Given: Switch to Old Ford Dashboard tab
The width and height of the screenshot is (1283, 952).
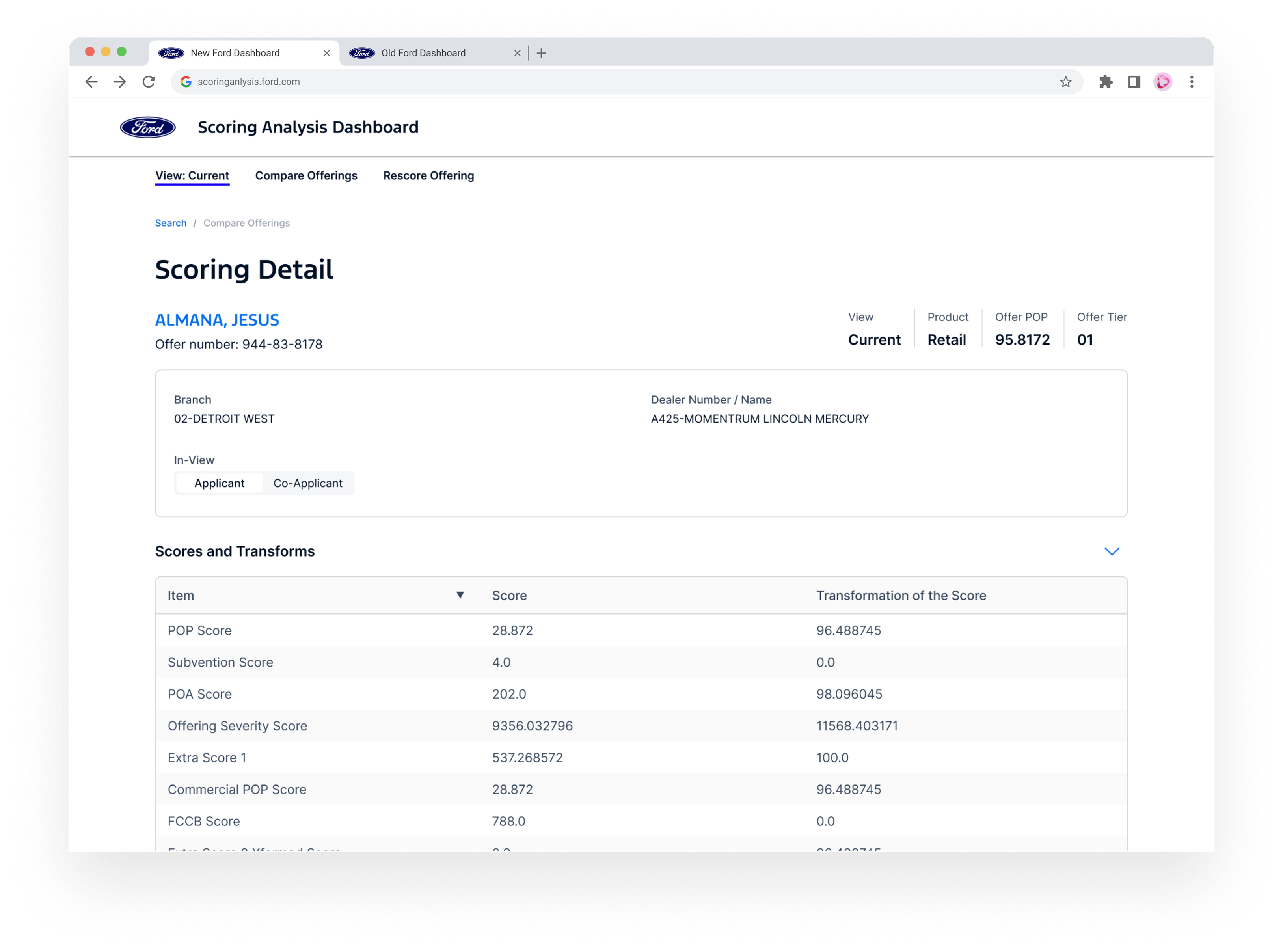Looking at the screenshot, I should pos(423,53).
